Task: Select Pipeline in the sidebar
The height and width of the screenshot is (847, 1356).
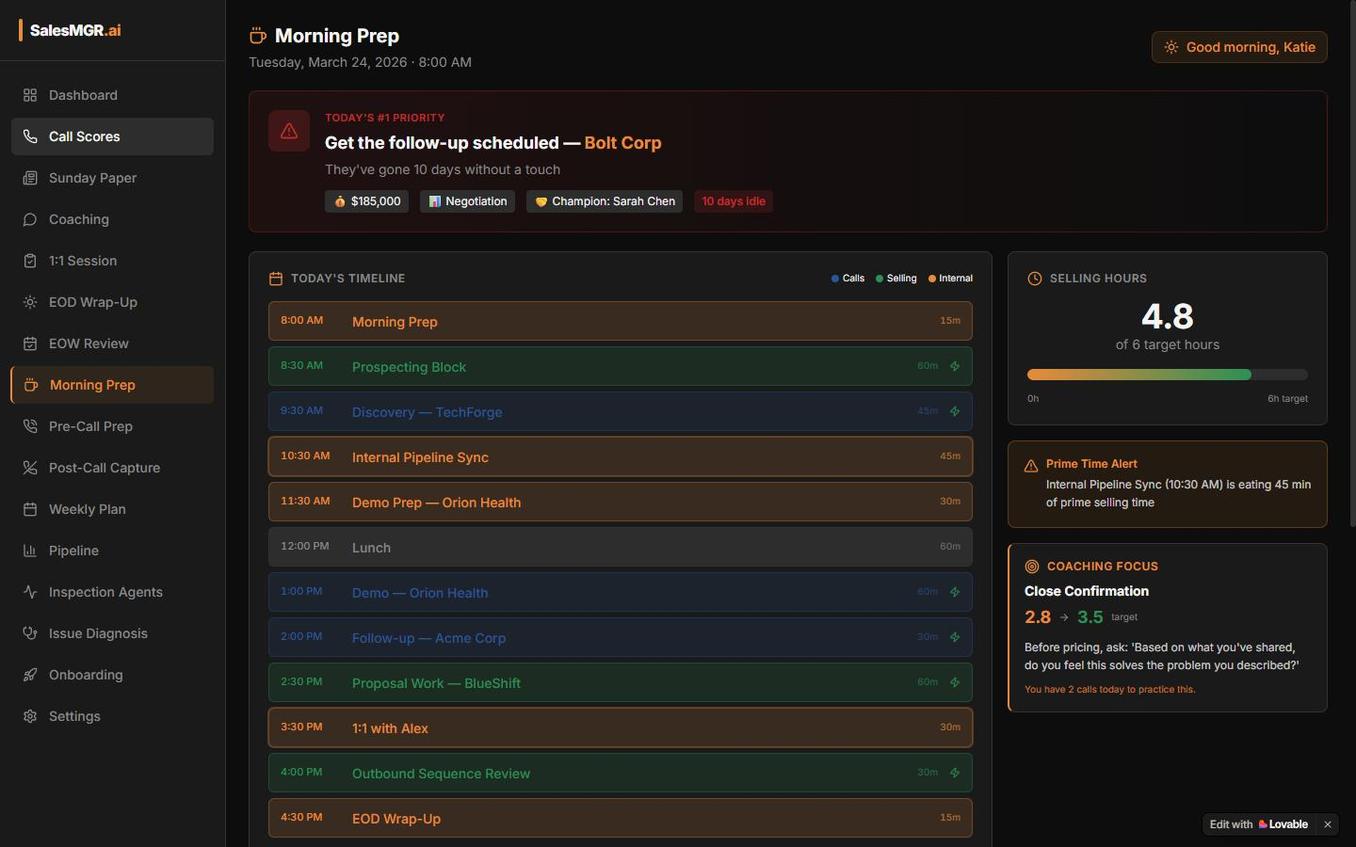Action: pyautogui.click(x=112, y=551)
